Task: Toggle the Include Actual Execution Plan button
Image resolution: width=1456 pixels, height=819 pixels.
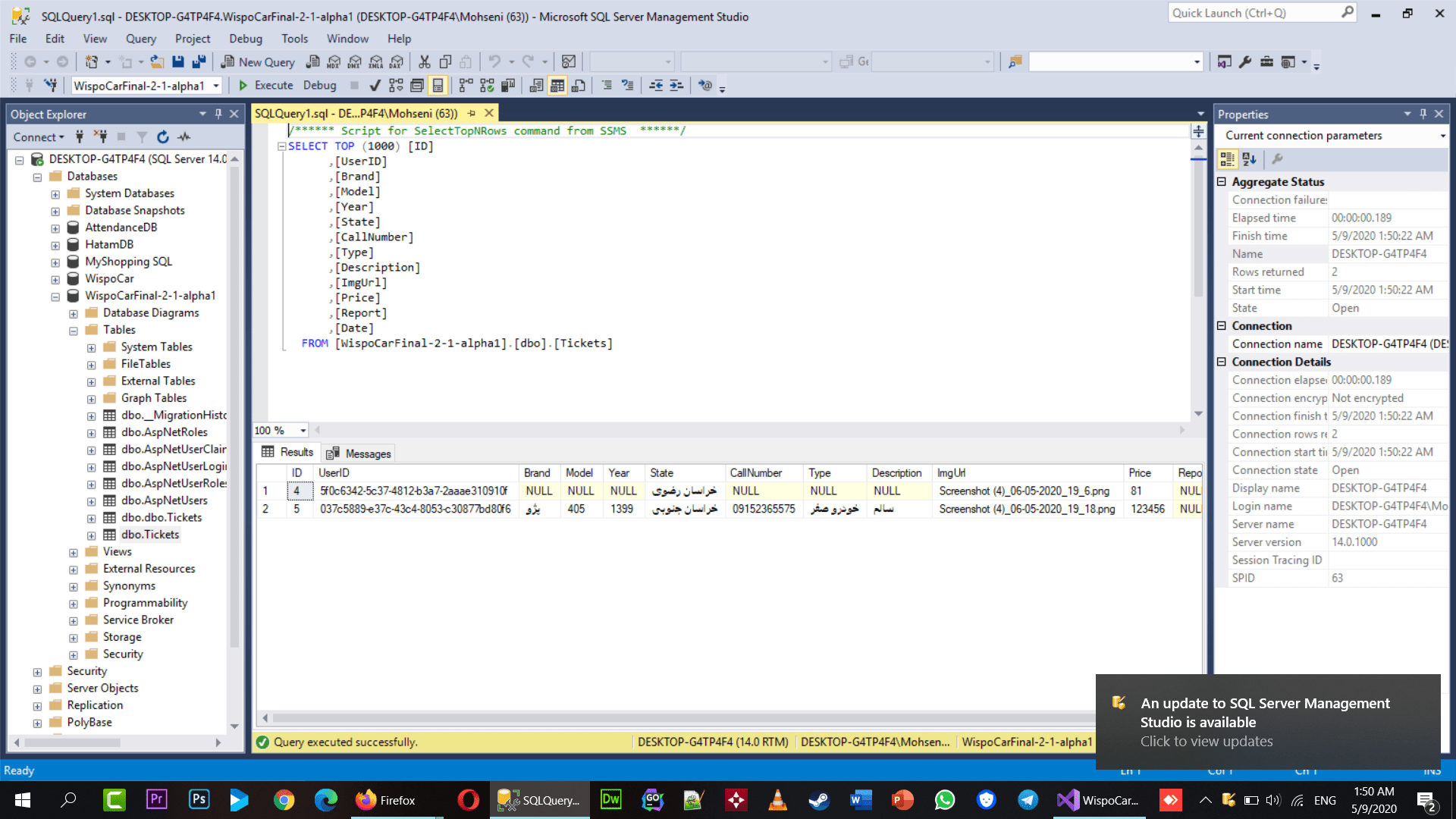Action: coord(466,86)
